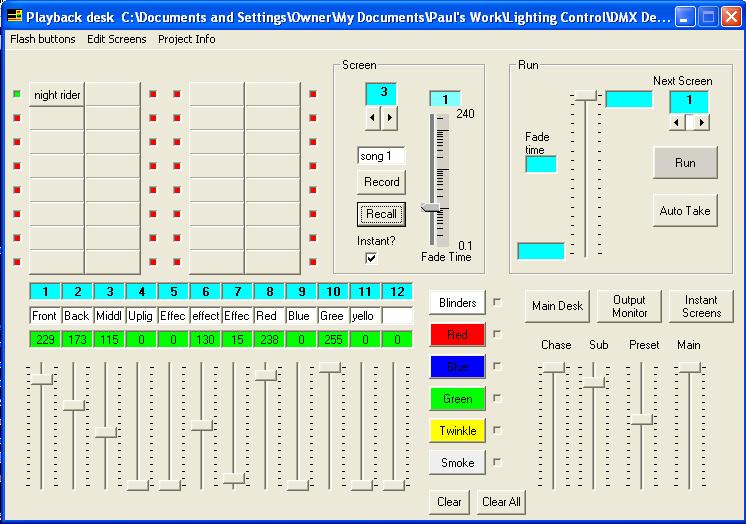Image resolution: width=746 pixels, height=524 pixels.
Task: Tick the checkbox beside Smoke
Action: 497,462
